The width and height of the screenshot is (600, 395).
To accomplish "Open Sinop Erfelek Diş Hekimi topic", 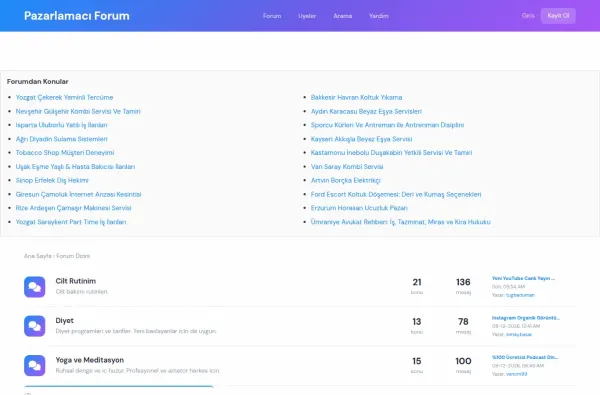I will pyautogui.click(x=52, y=180).
